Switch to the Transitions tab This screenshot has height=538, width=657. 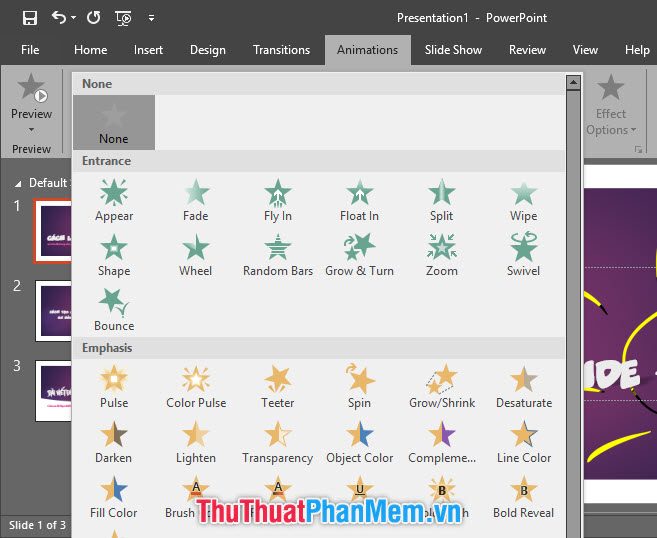pos(281,50)
